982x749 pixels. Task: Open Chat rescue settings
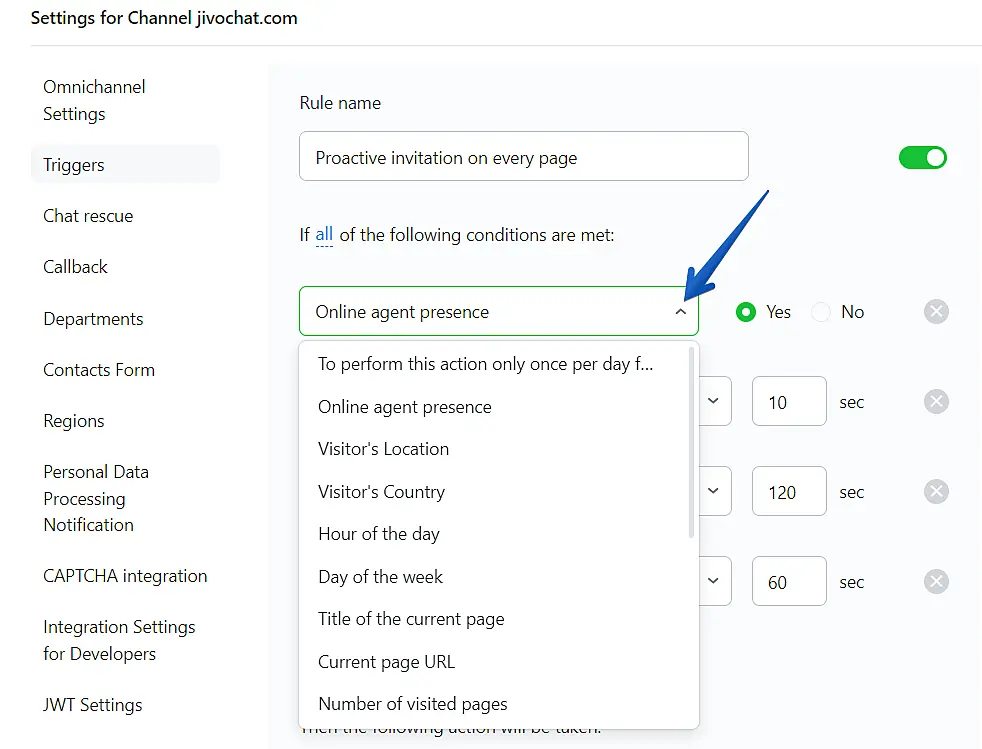[88, 216]
